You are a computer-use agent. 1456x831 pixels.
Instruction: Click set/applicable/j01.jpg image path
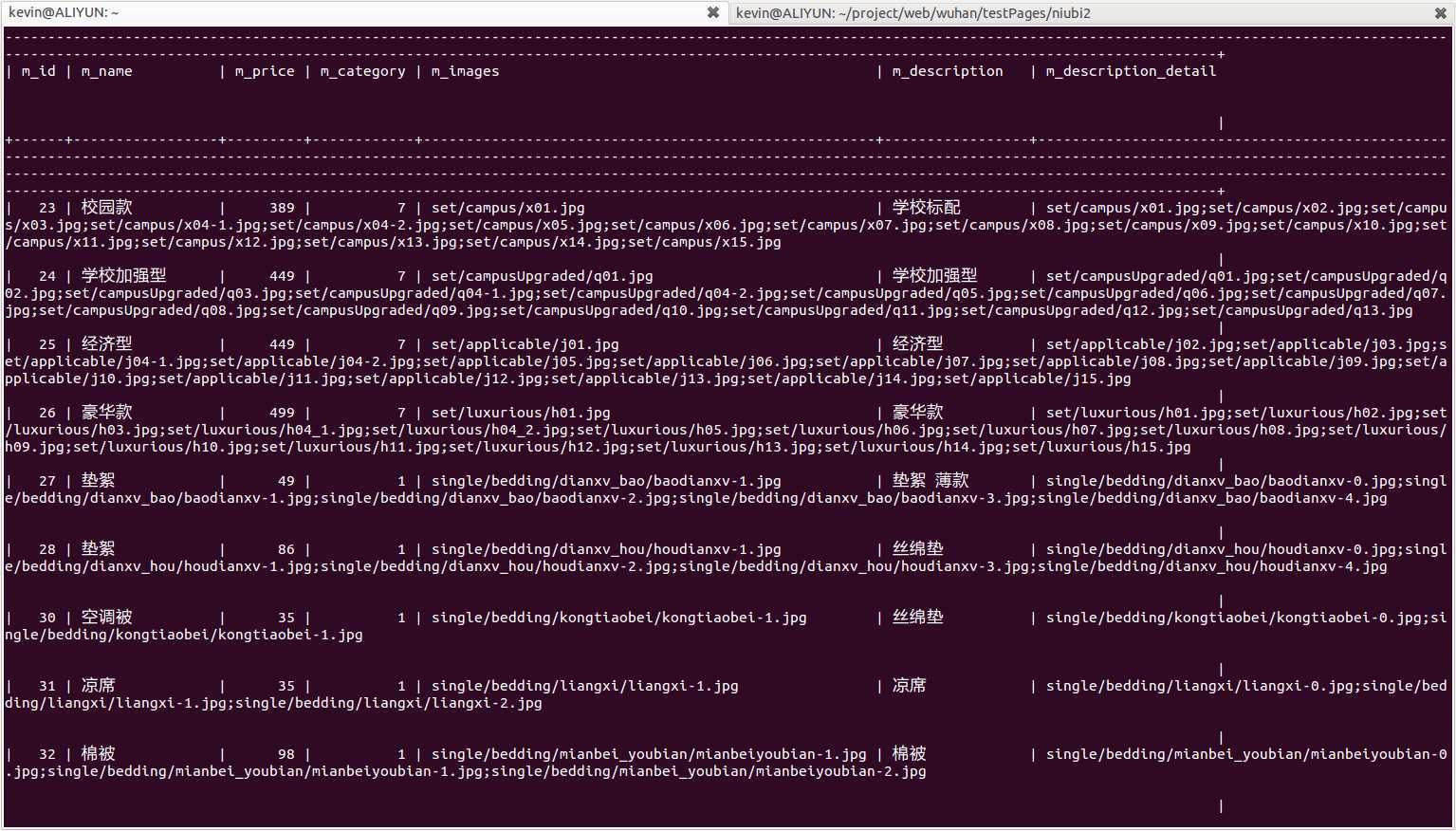525,344
